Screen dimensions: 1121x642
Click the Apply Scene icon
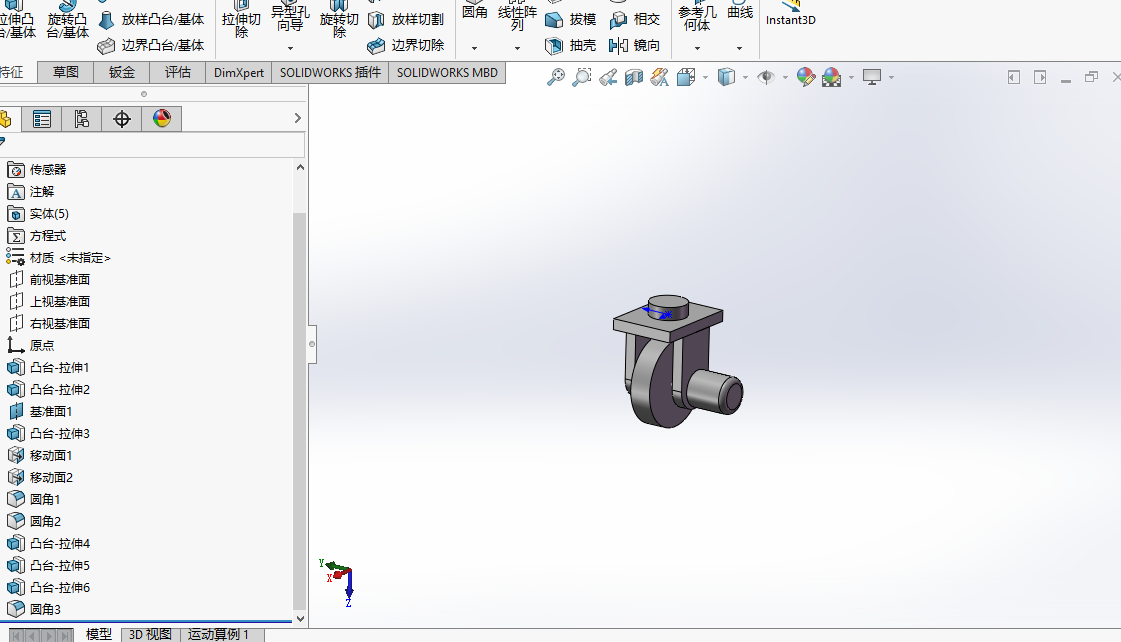pyautogui.click(x=831, y=77)
